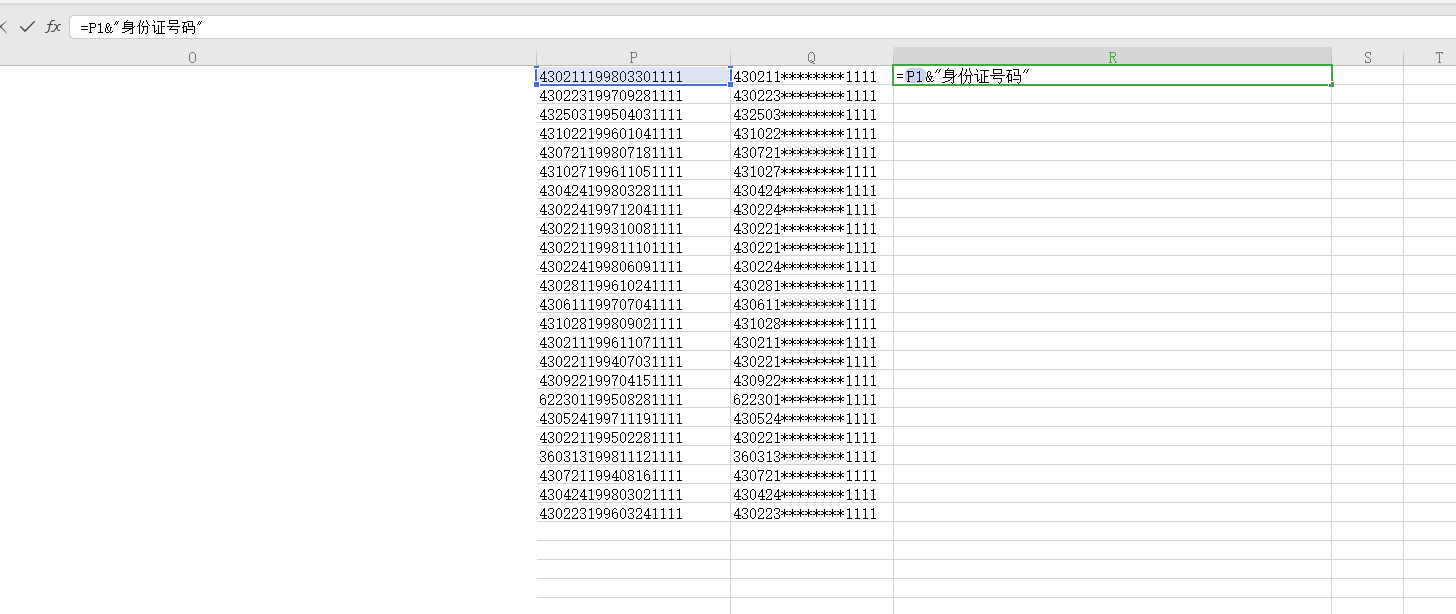Select masked cell 430524********1111
Screen dimensions: 1456x614
click(x=811, y=418)
